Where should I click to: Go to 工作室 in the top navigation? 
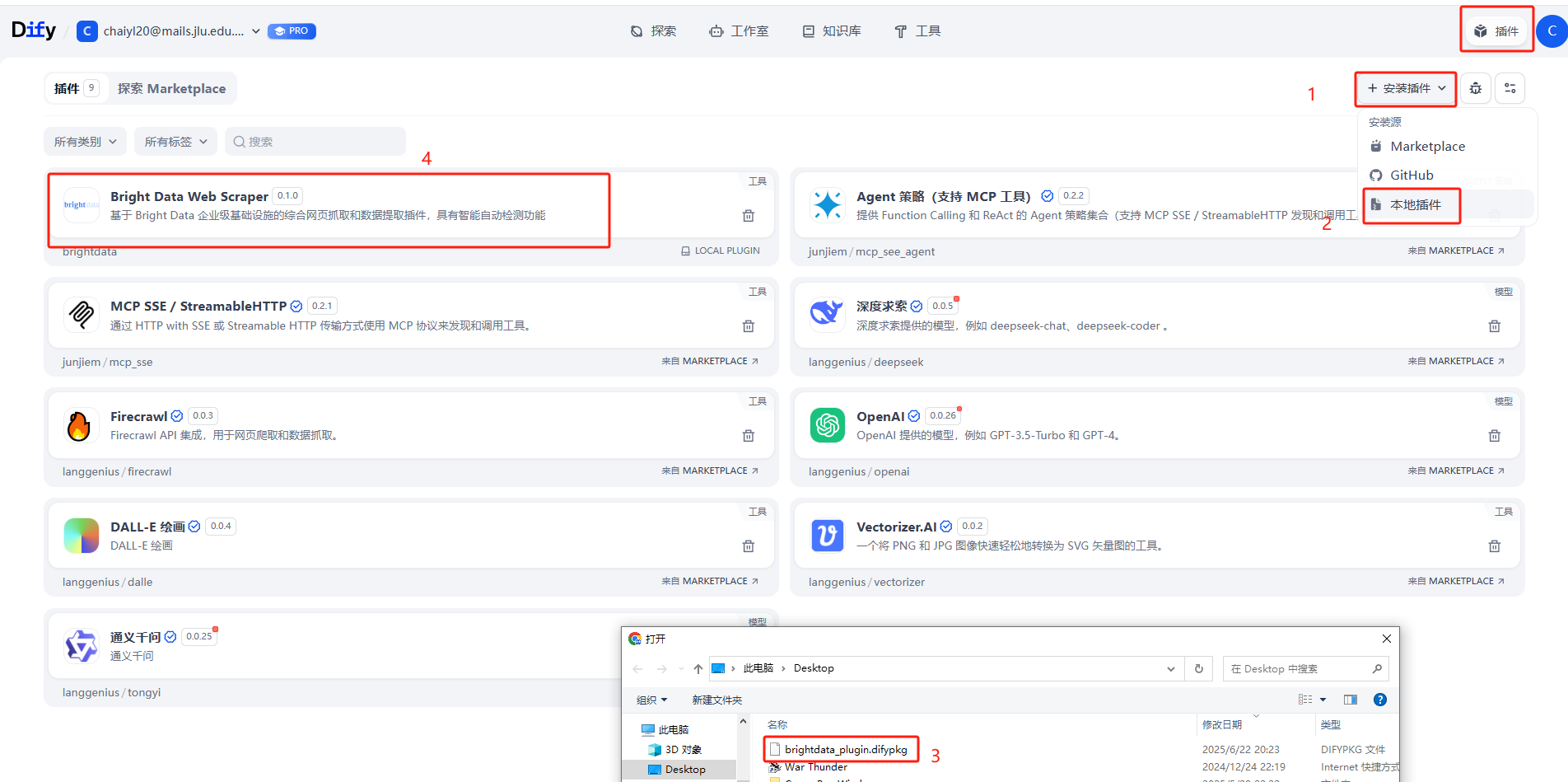tap(739, 31)
